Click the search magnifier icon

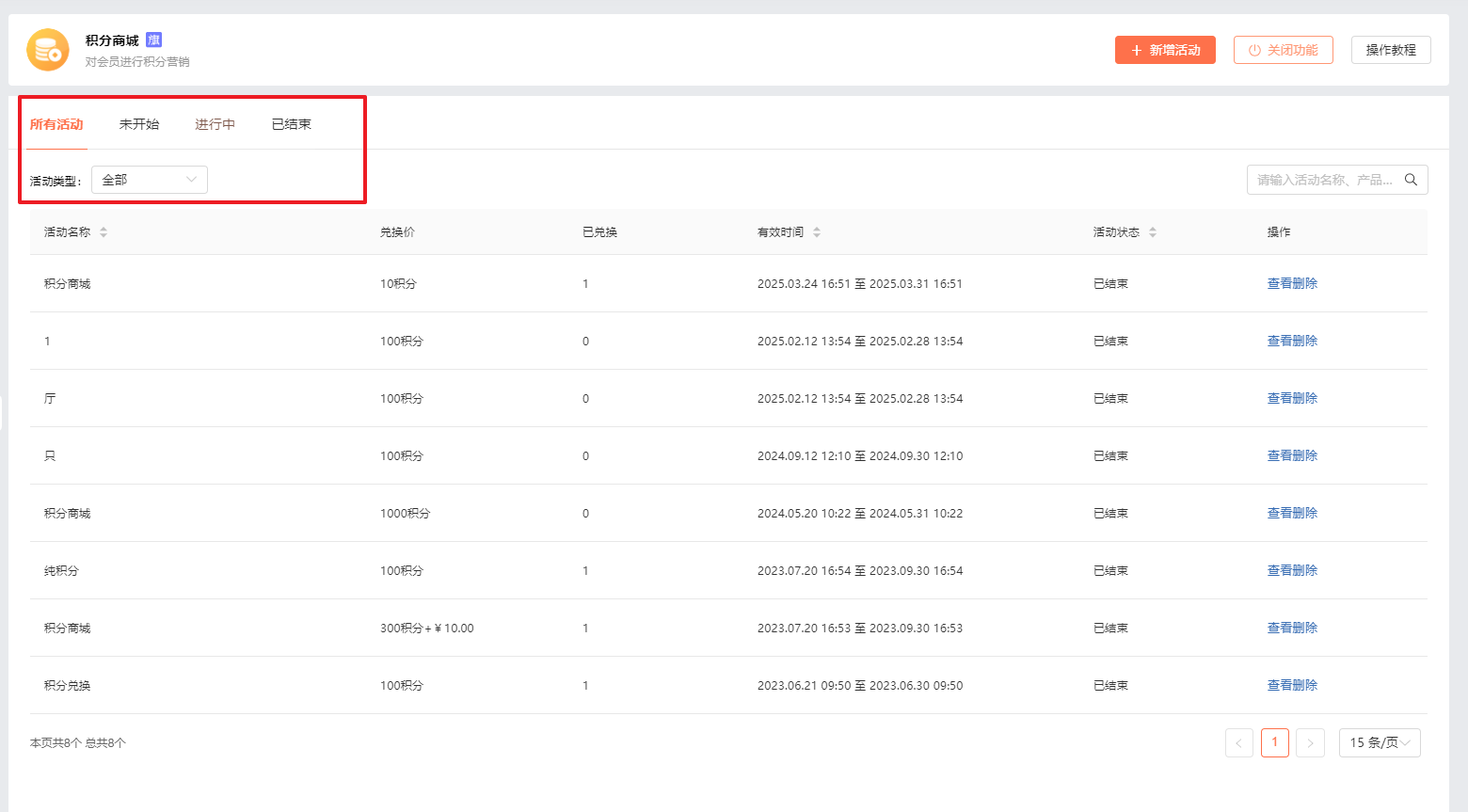click(x=1411, y=180)
